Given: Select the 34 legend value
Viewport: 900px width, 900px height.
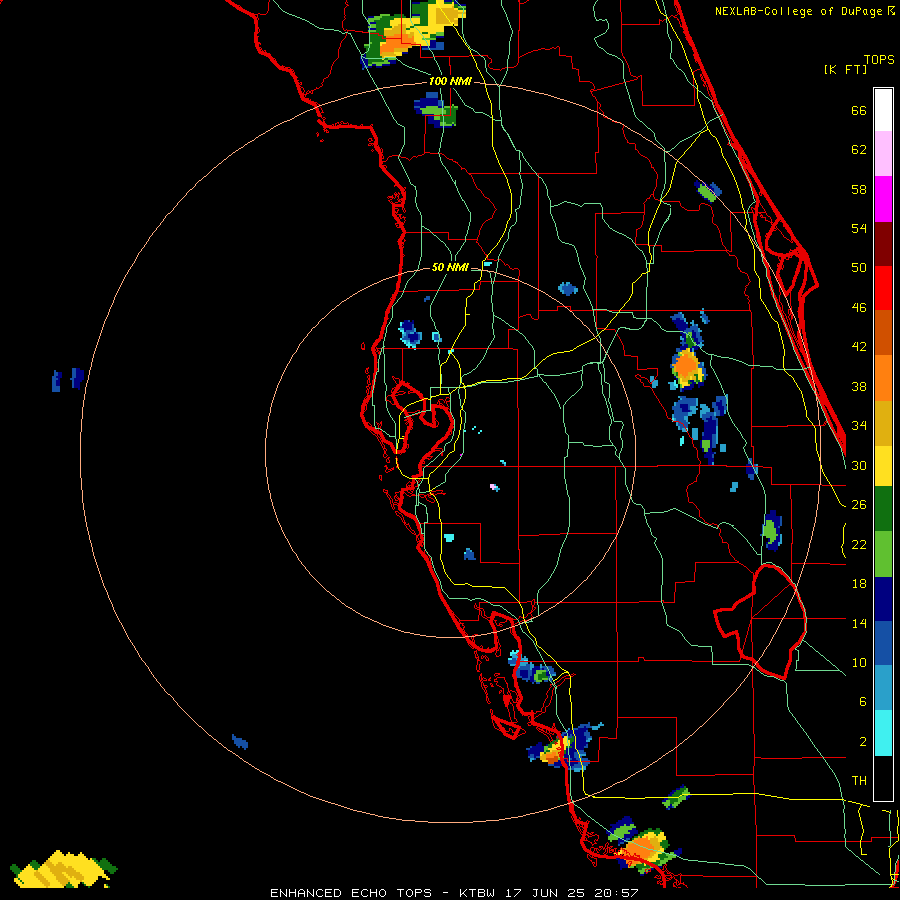Looking at the screenshot, I should (x=859, y=426).
